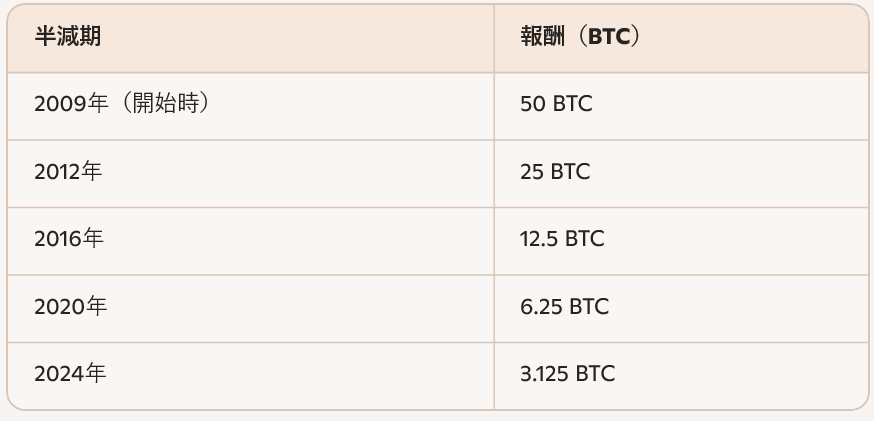874x421 pixels.
Task: Click the column divider between the headers
Action: 494,37
